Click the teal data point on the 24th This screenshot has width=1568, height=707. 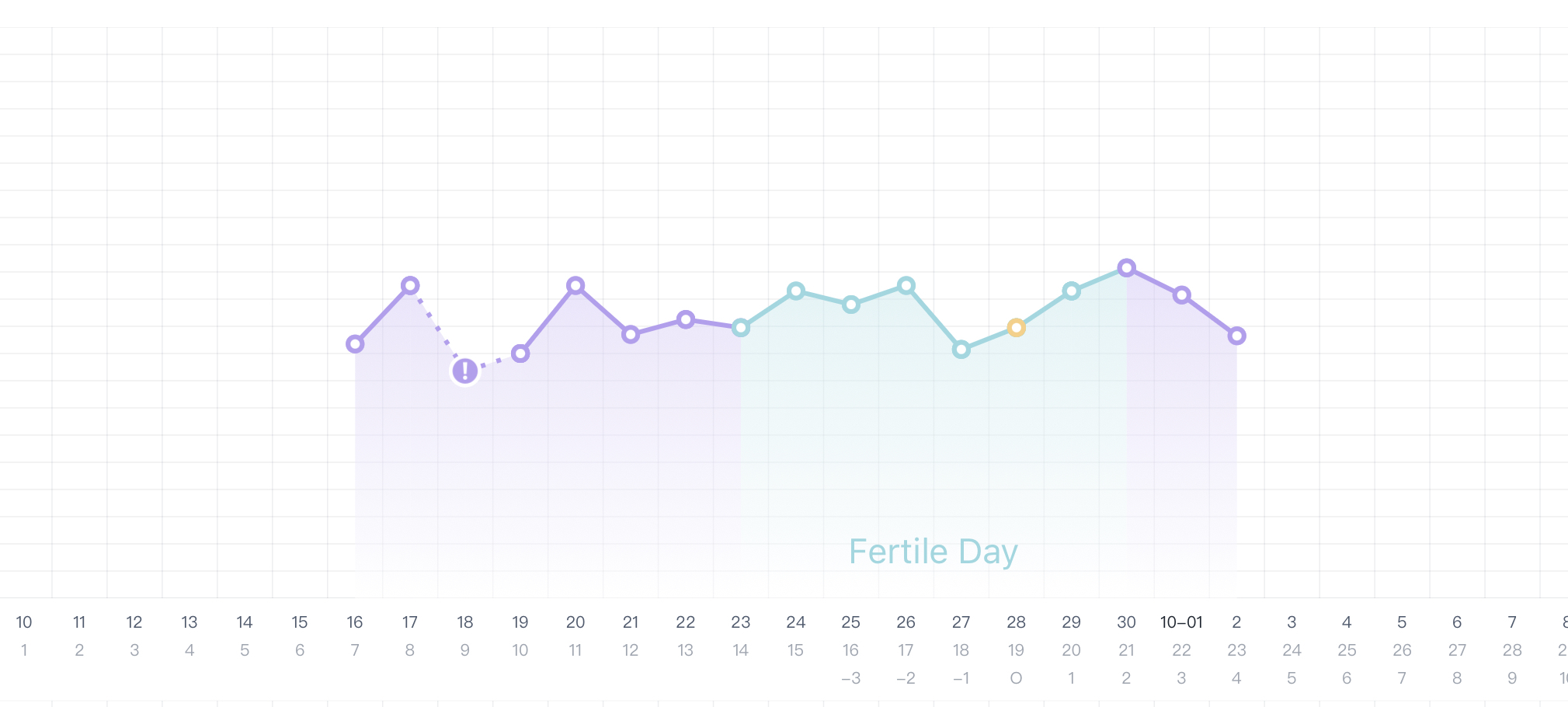[x=795, y=291]
